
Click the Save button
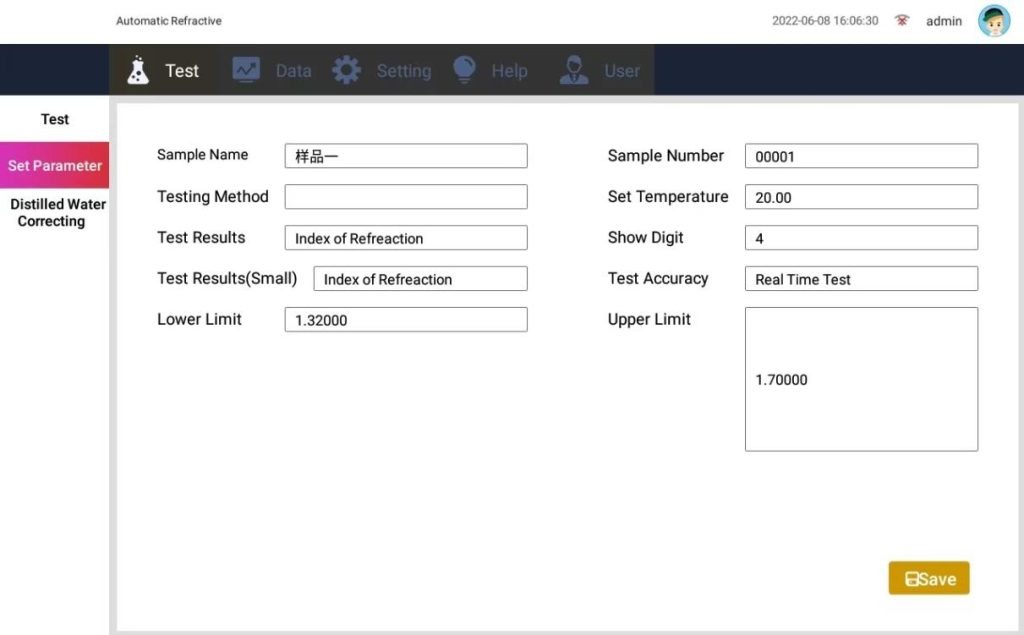(929, 578)
